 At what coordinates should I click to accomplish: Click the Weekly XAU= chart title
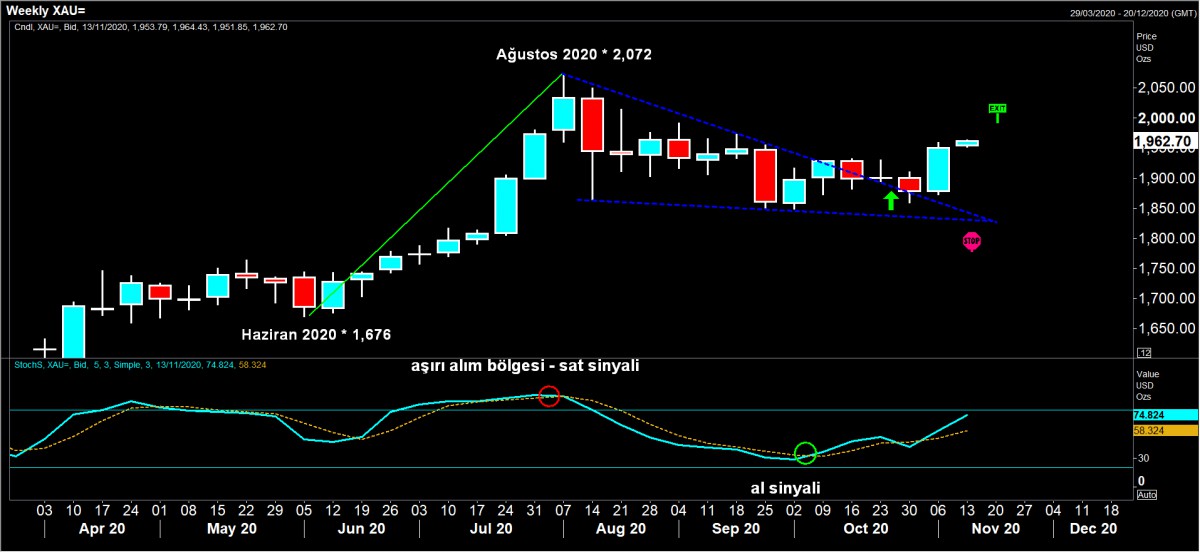46,9
